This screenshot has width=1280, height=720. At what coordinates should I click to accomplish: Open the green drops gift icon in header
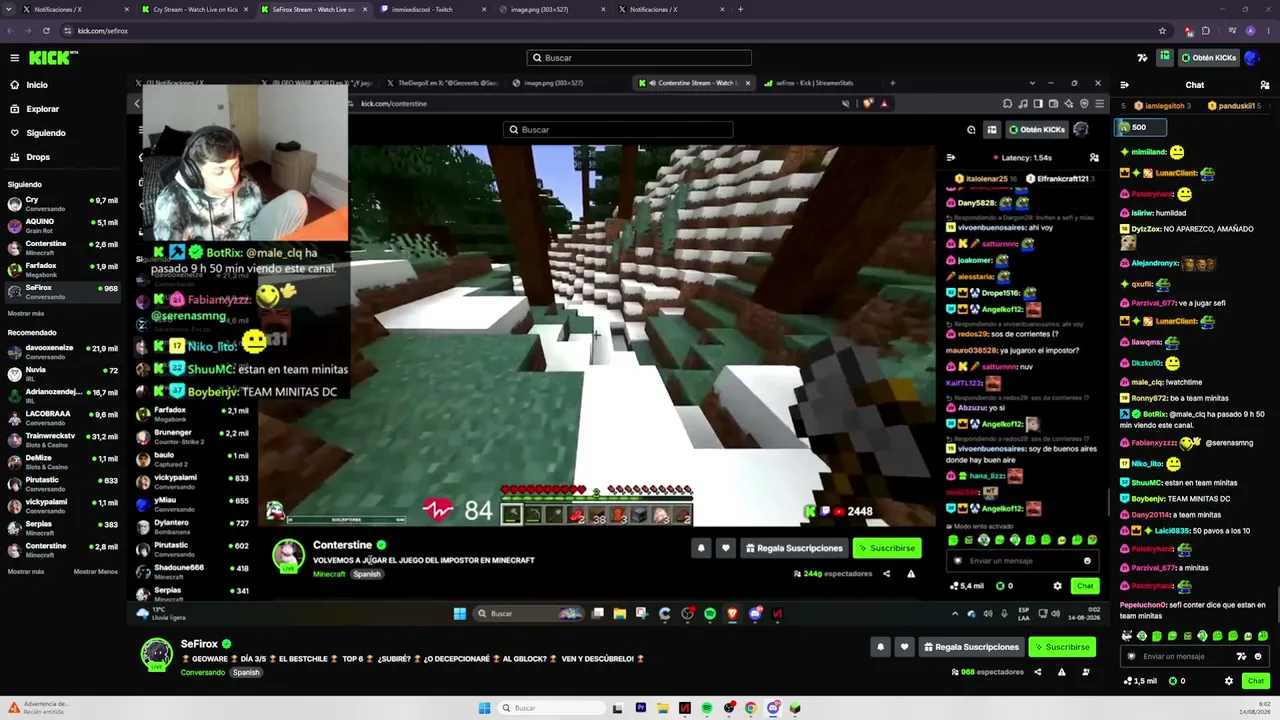[x=1165, y=58]
